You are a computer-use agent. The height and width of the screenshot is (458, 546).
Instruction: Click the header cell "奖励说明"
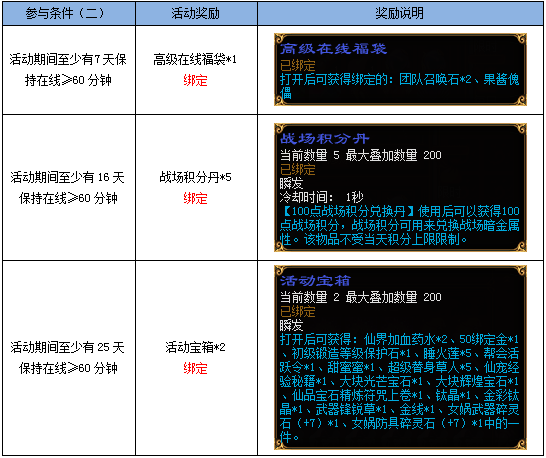click(400, 14)
